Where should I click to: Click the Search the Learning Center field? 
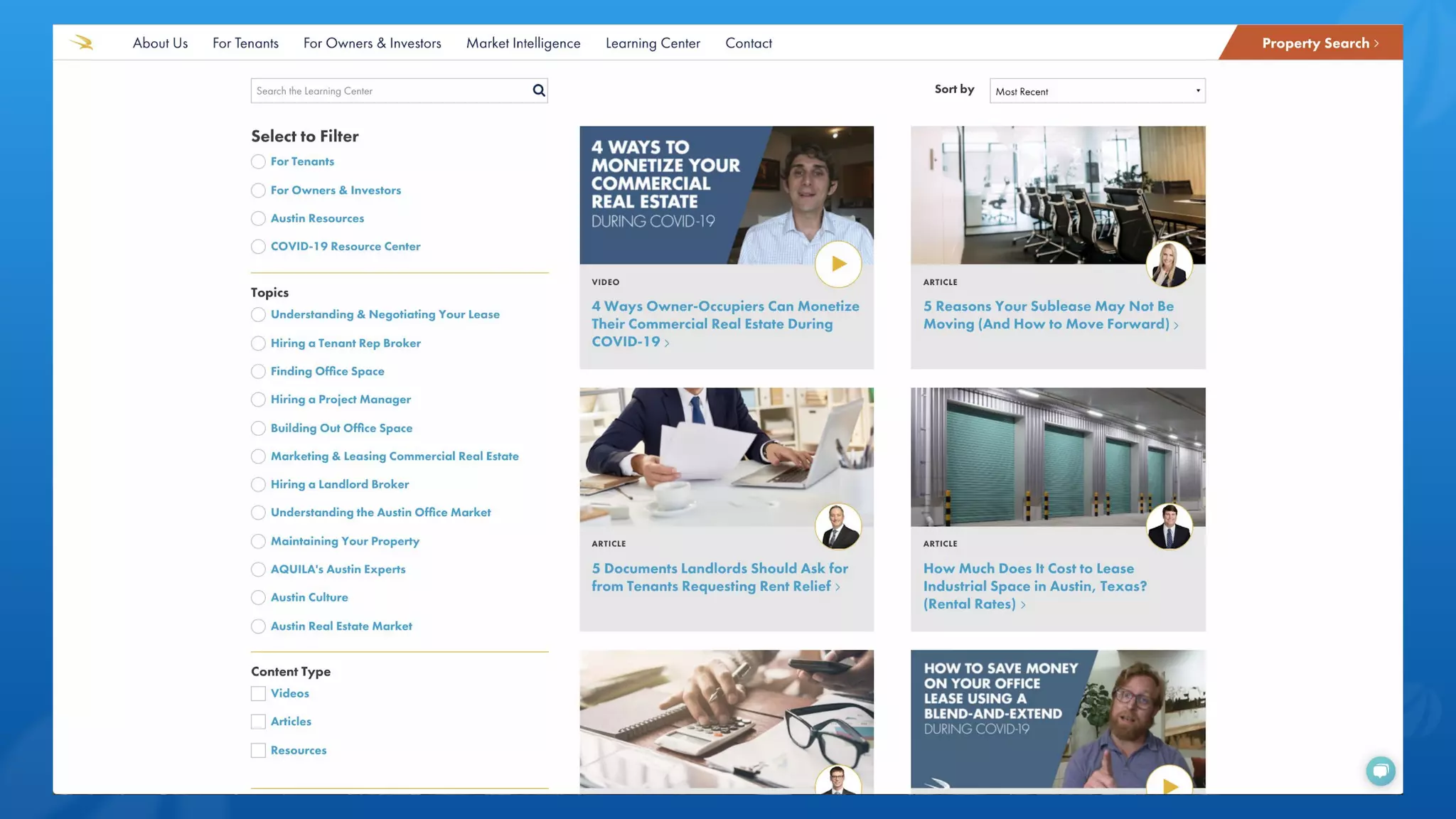pos(390,91)
